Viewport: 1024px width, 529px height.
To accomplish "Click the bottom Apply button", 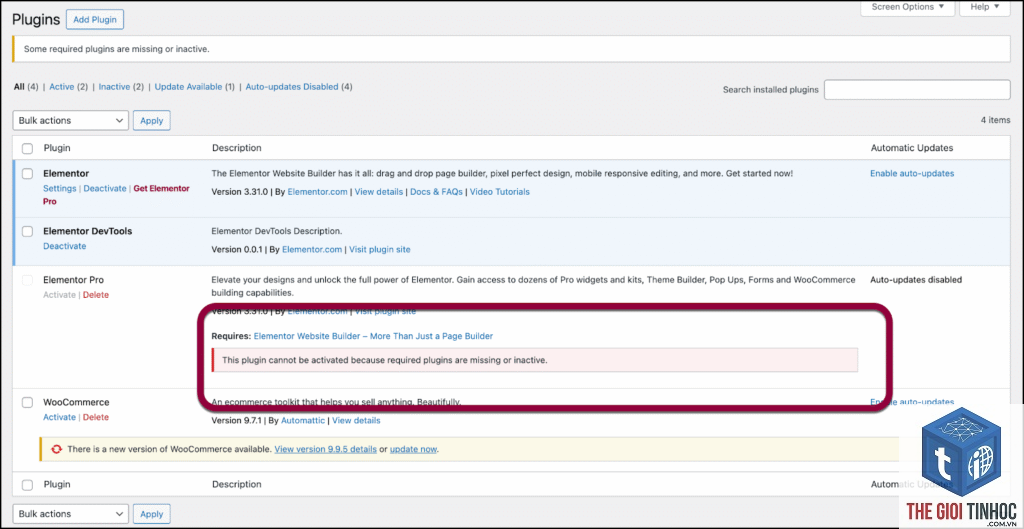I will coord(152,514).
